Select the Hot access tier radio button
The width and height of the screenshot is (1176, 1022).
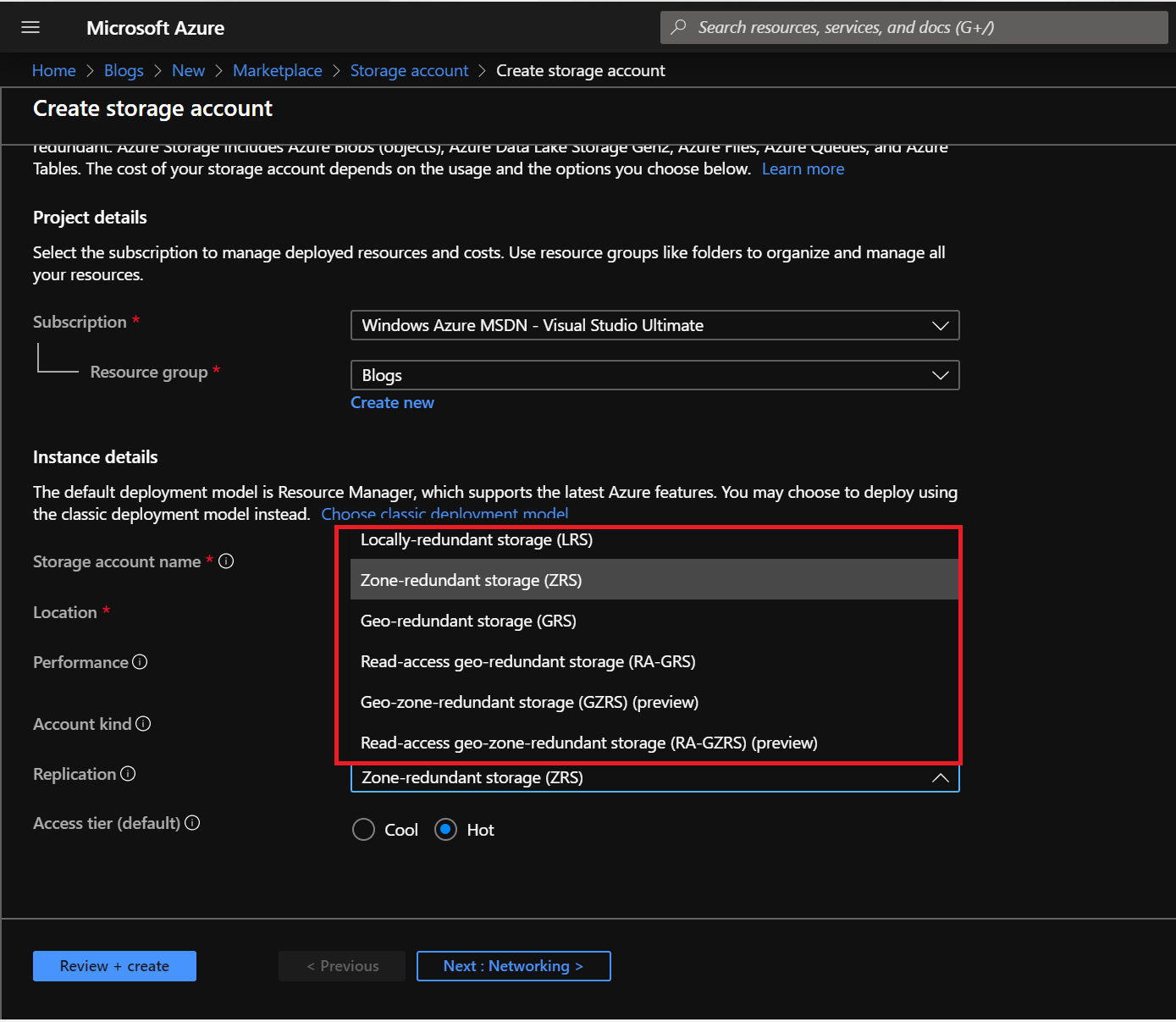pyautogui.click(x=445, y=829)
